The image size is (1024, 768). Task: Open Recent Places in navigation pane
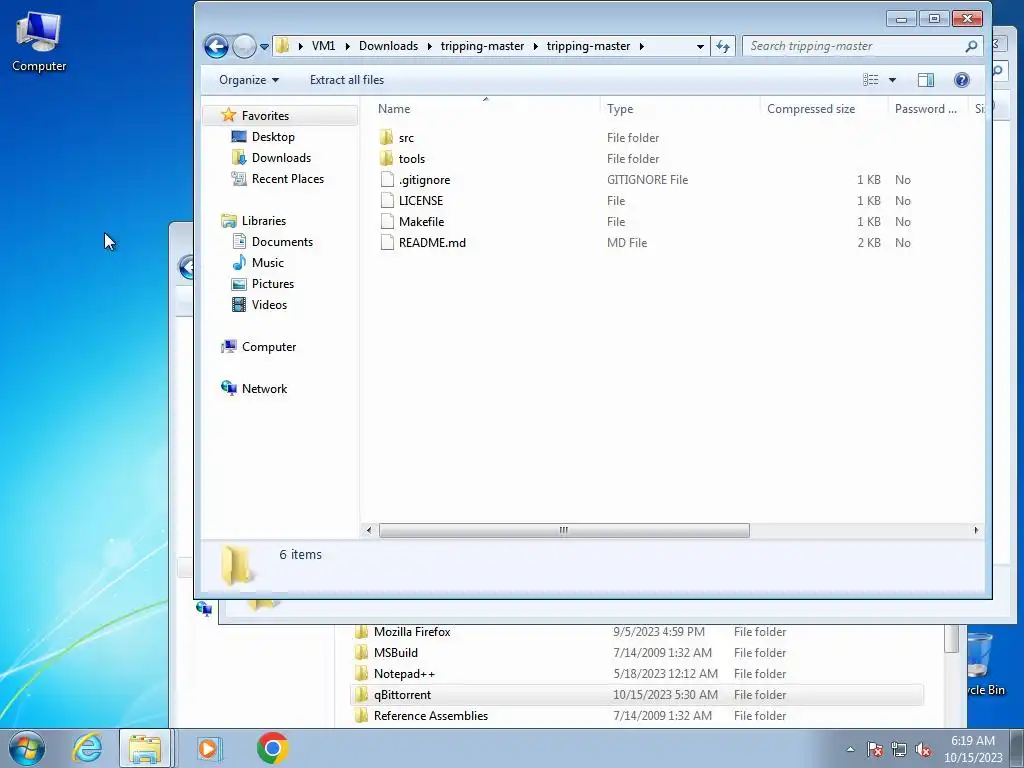point(288,178)
